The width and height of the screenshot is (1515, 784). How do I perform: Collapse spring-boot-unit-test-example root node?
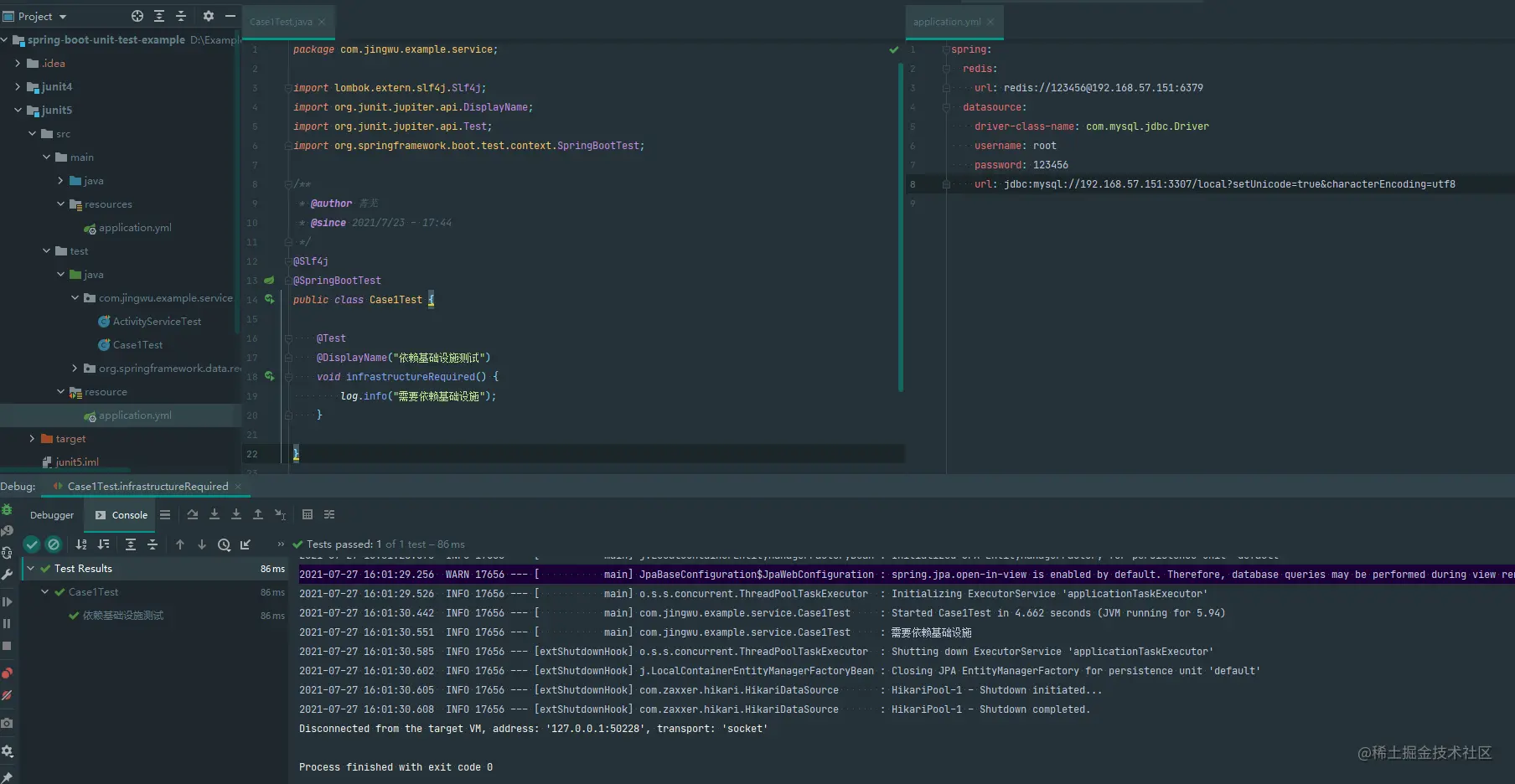pyautogui.click(x=5, y=39)
